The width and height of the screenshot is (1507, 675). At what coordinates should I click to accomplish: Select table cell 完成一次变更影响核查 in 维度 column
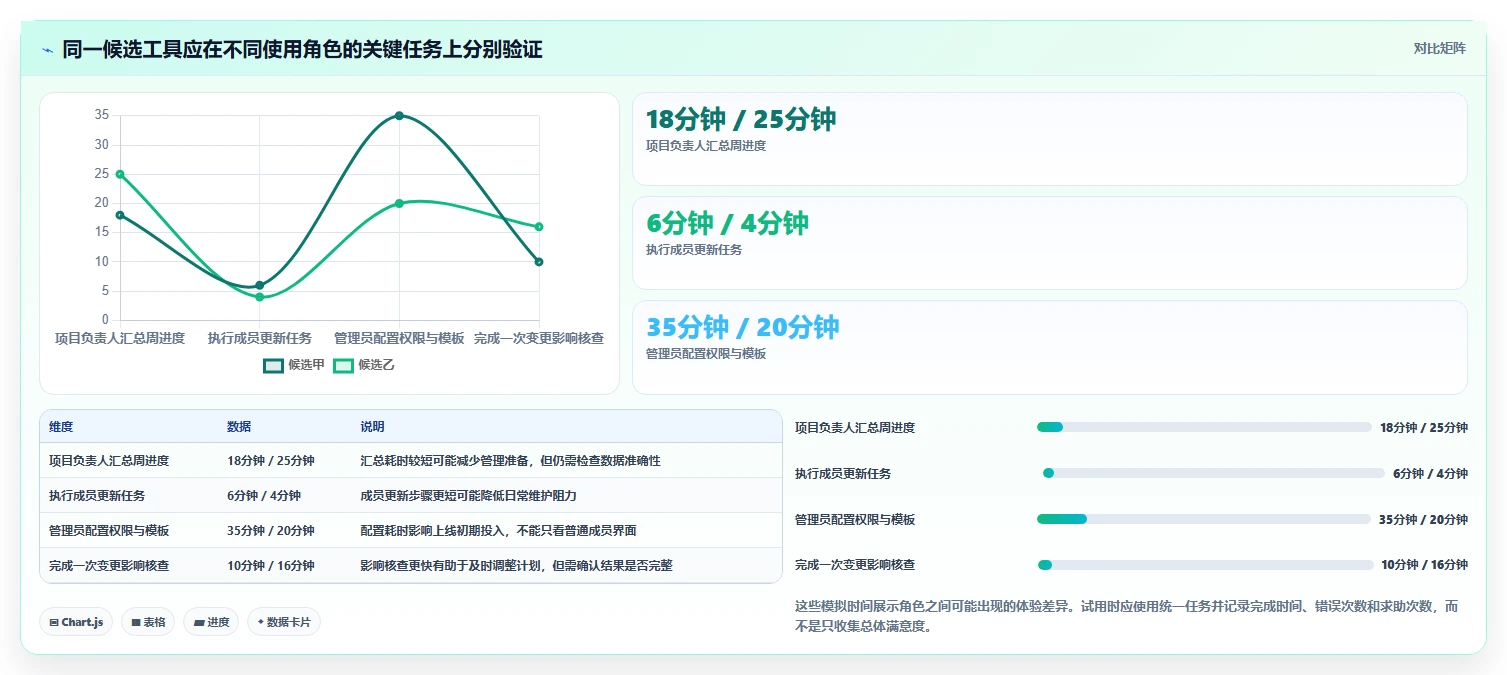coord(109,565)
